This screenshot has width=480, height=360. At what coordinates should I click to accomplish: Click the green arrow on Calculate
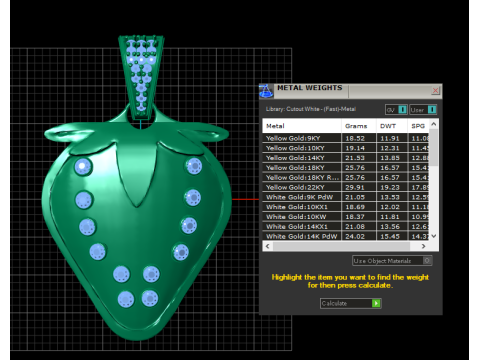pyautogui.click(x=376, y=303)
